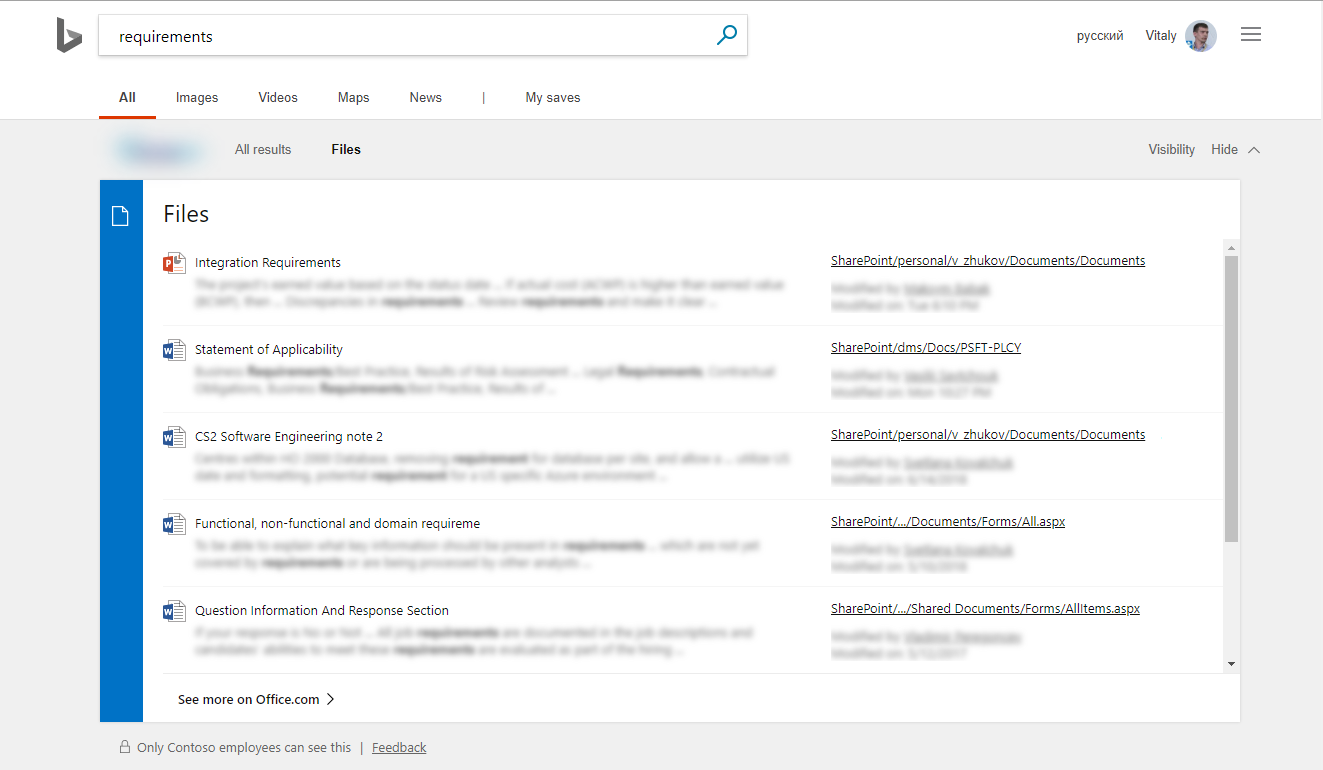
Task: Click the Bing logo
Action: pyautogui.click(x=69, y=36)
